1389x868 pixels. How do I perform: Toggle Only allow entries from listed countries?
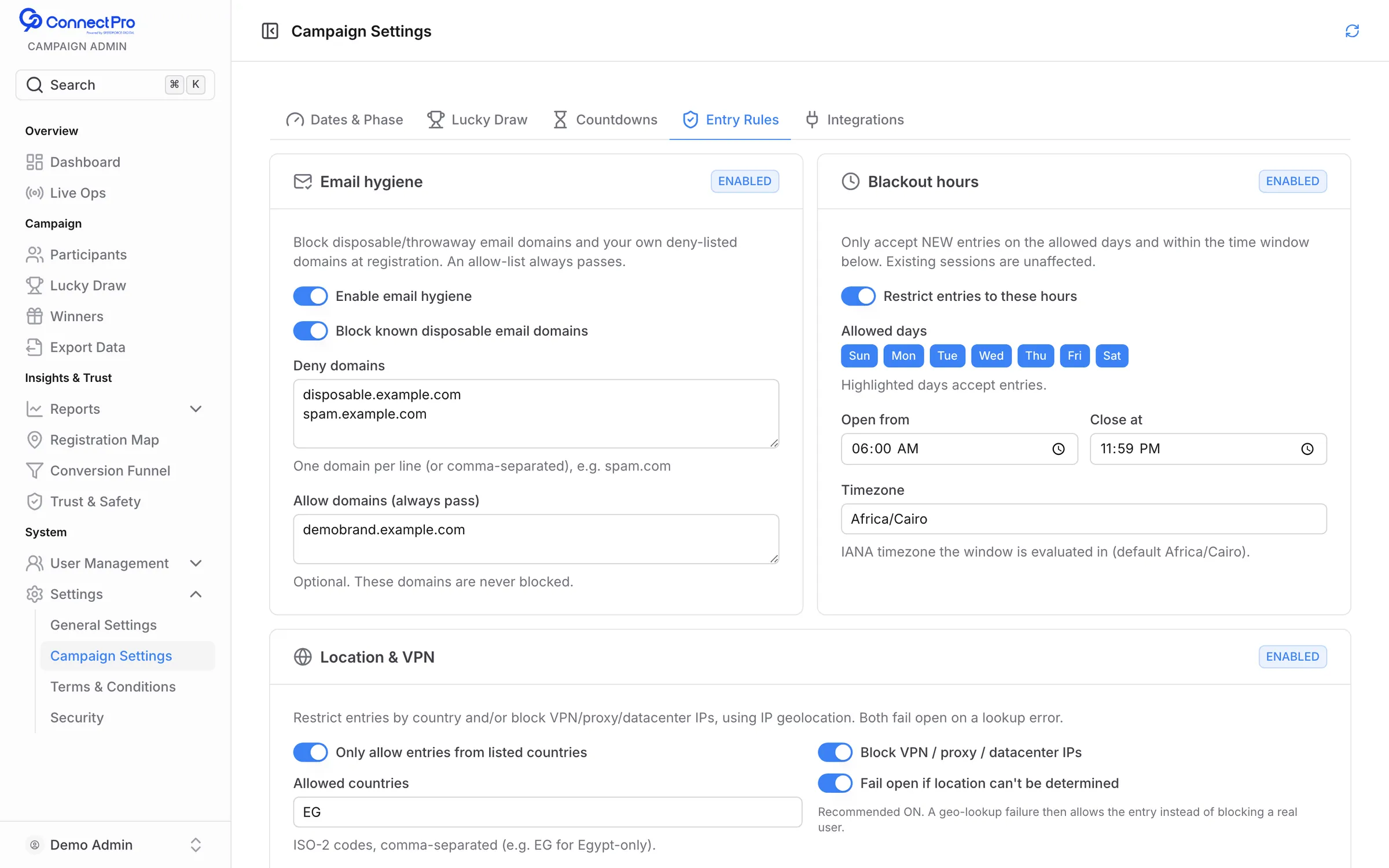pos(310,752)
